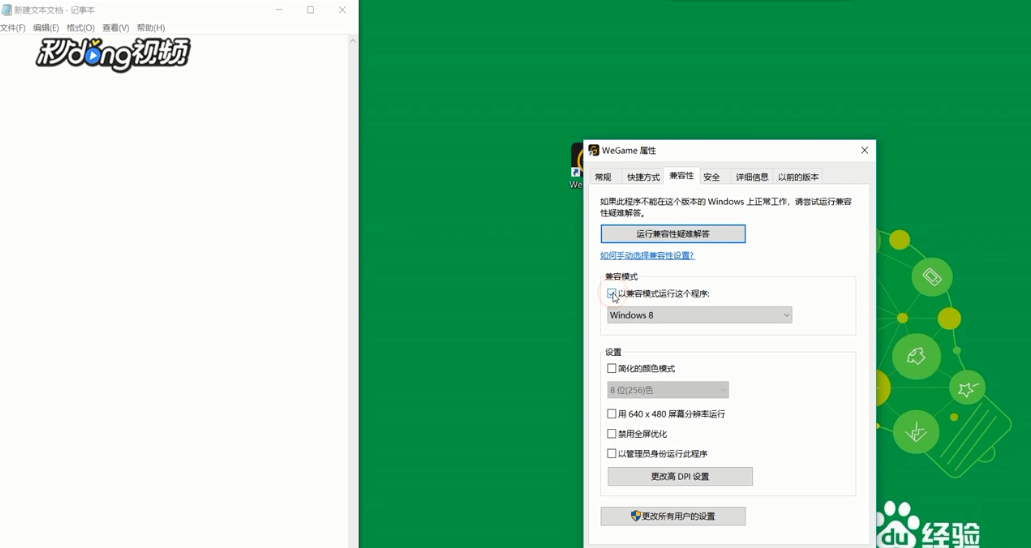
Task: Click the shield icon on 更改所有用户的设置
Action: [x=635, y=516]
